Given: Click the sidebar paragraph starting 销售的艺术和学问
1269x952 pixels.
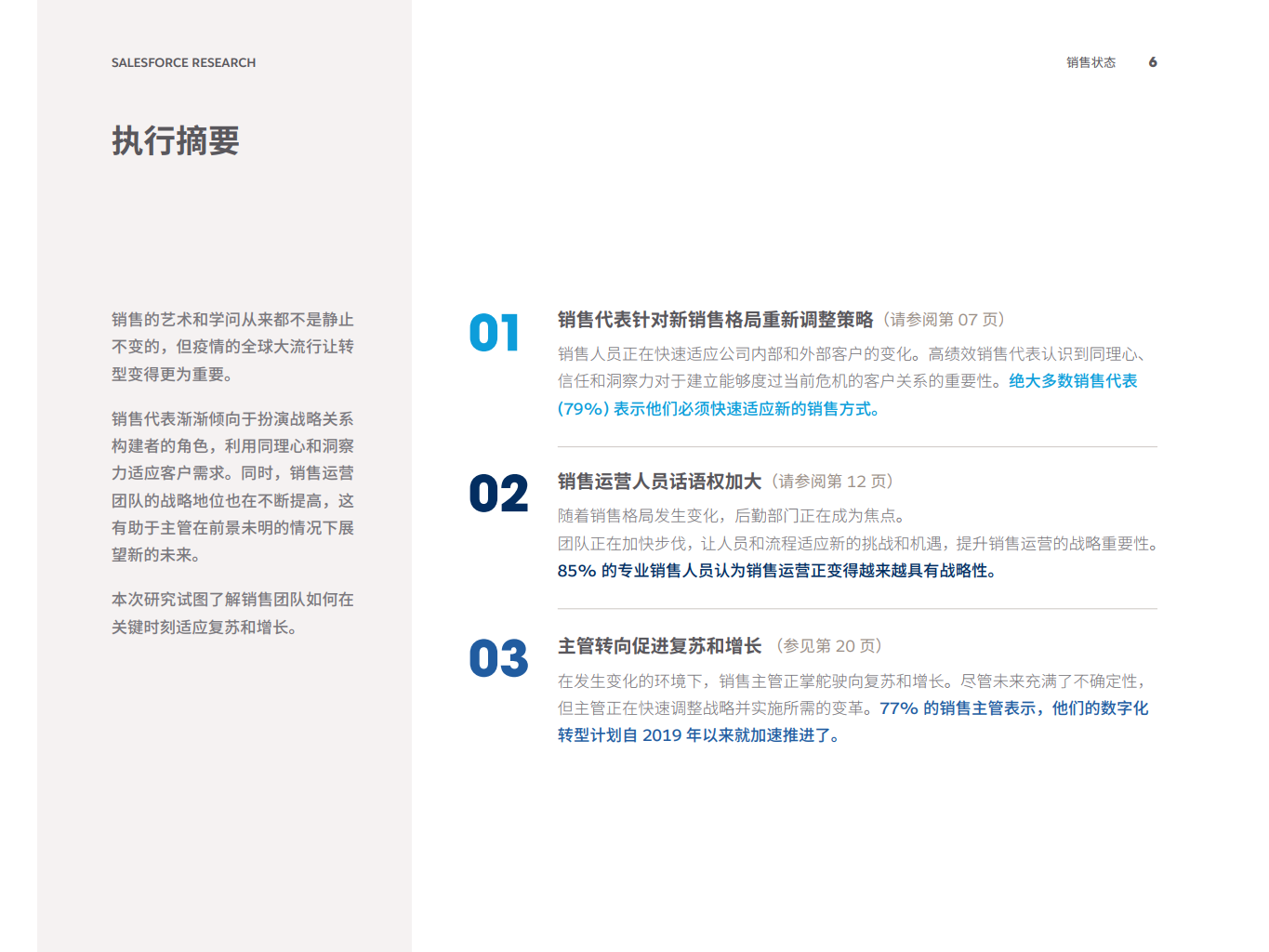Looking at the screenshot, I should (232, 347).
